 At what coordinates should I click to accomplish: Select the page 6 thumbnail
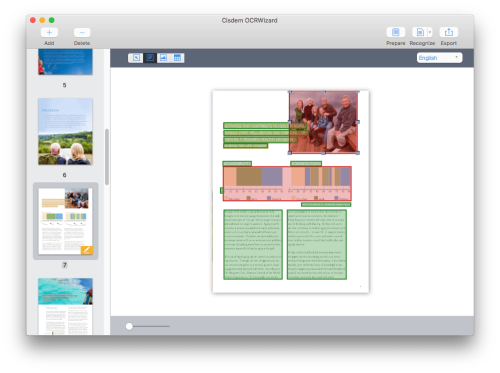[65, 131]
